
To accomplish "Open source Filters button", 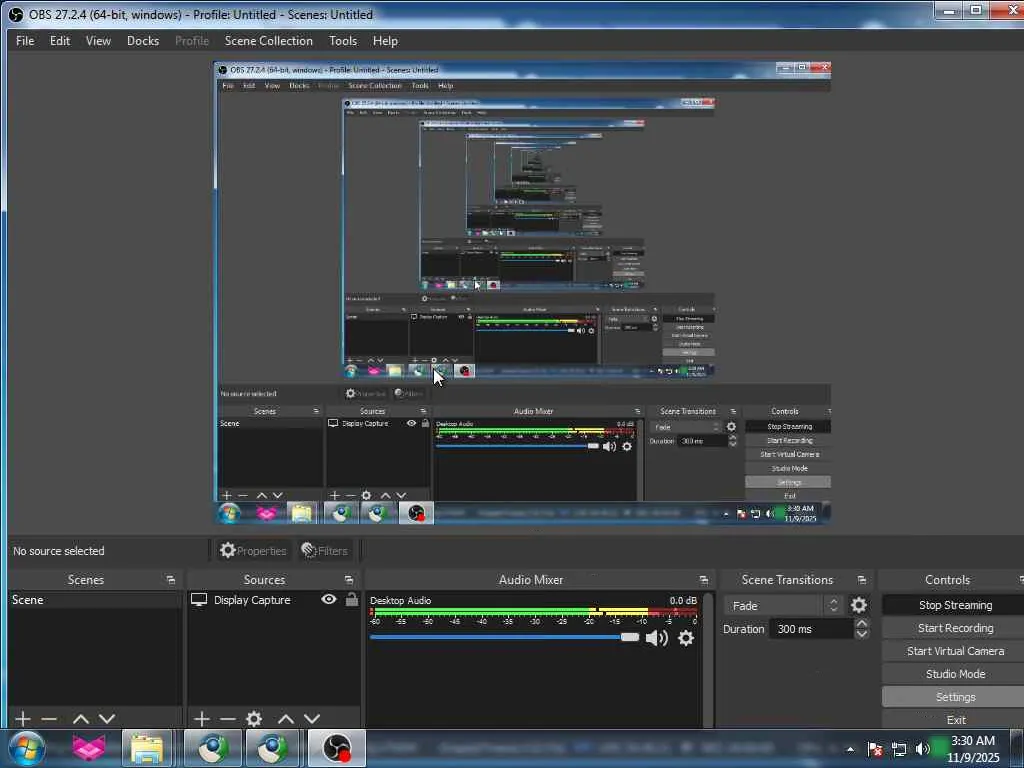I will 324,551.
